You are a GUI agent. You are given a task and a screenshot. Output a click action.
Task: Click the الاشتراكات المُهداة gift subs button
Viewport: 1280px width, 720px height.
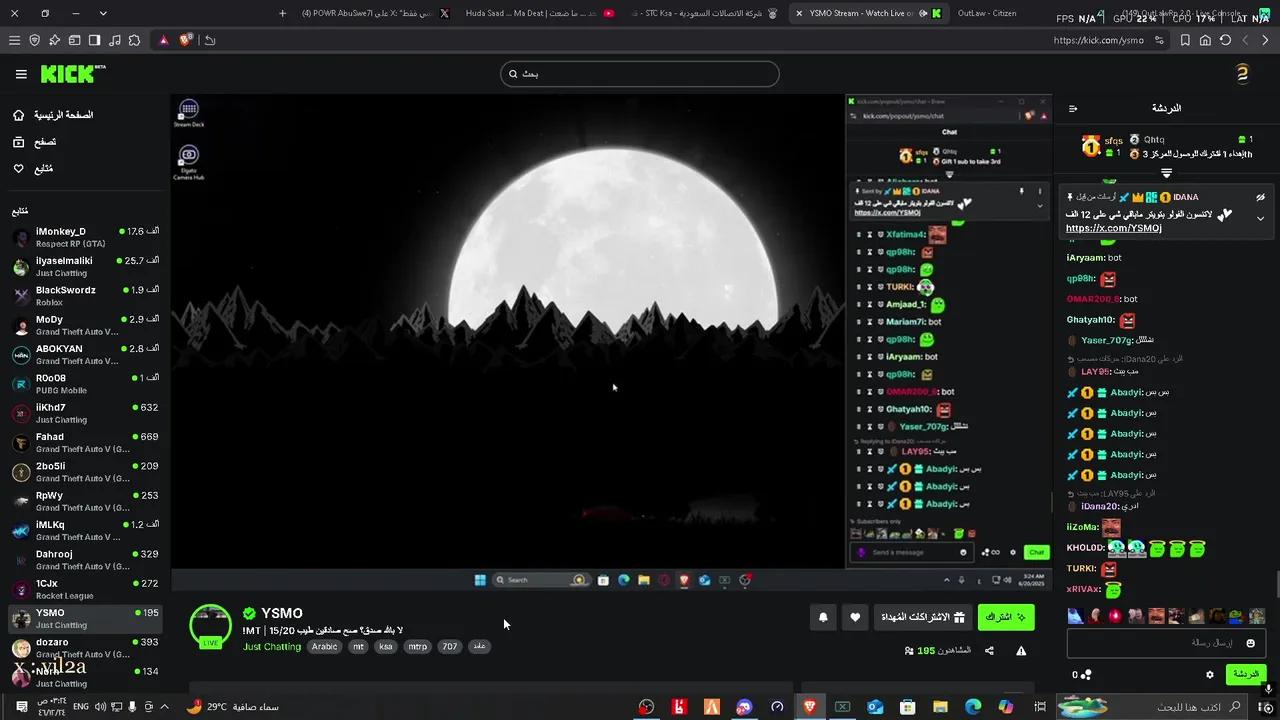pyautogui.click(x=925, y=618)
